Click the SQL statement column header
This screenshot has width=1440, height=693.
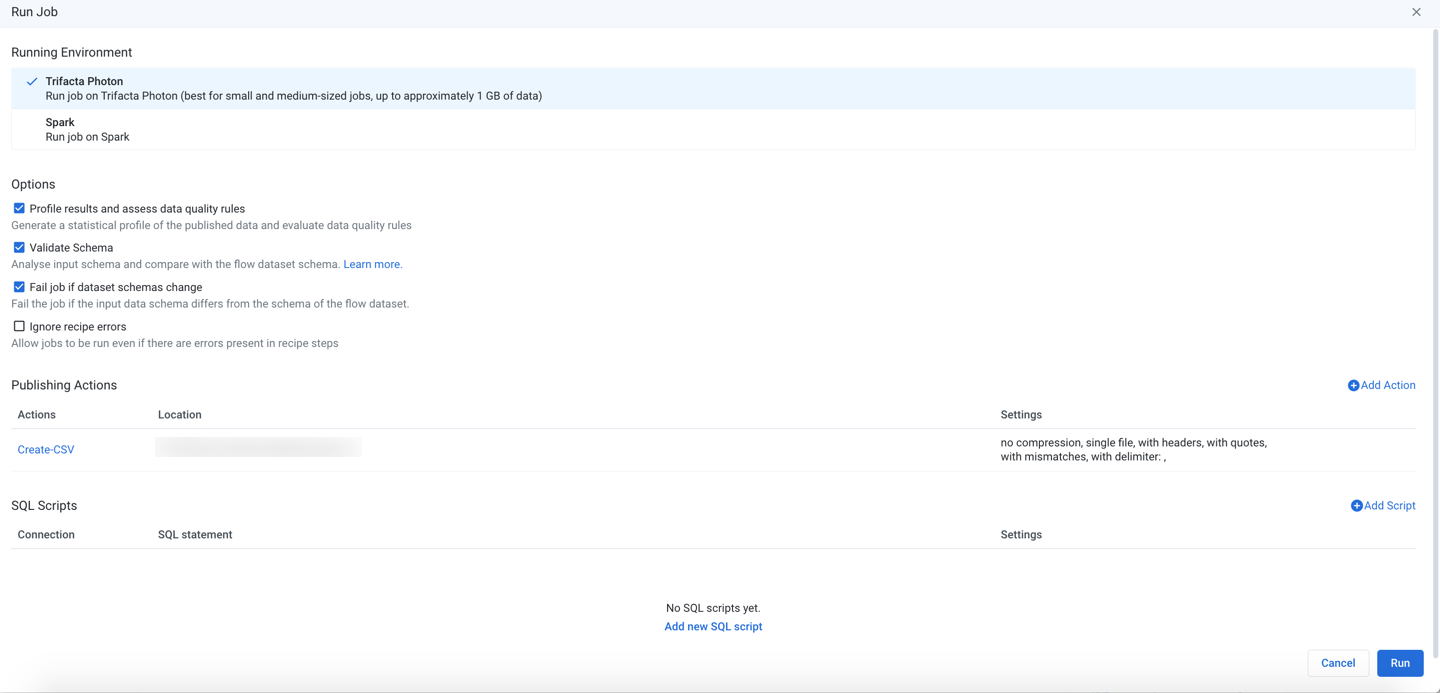pos(195,535)
